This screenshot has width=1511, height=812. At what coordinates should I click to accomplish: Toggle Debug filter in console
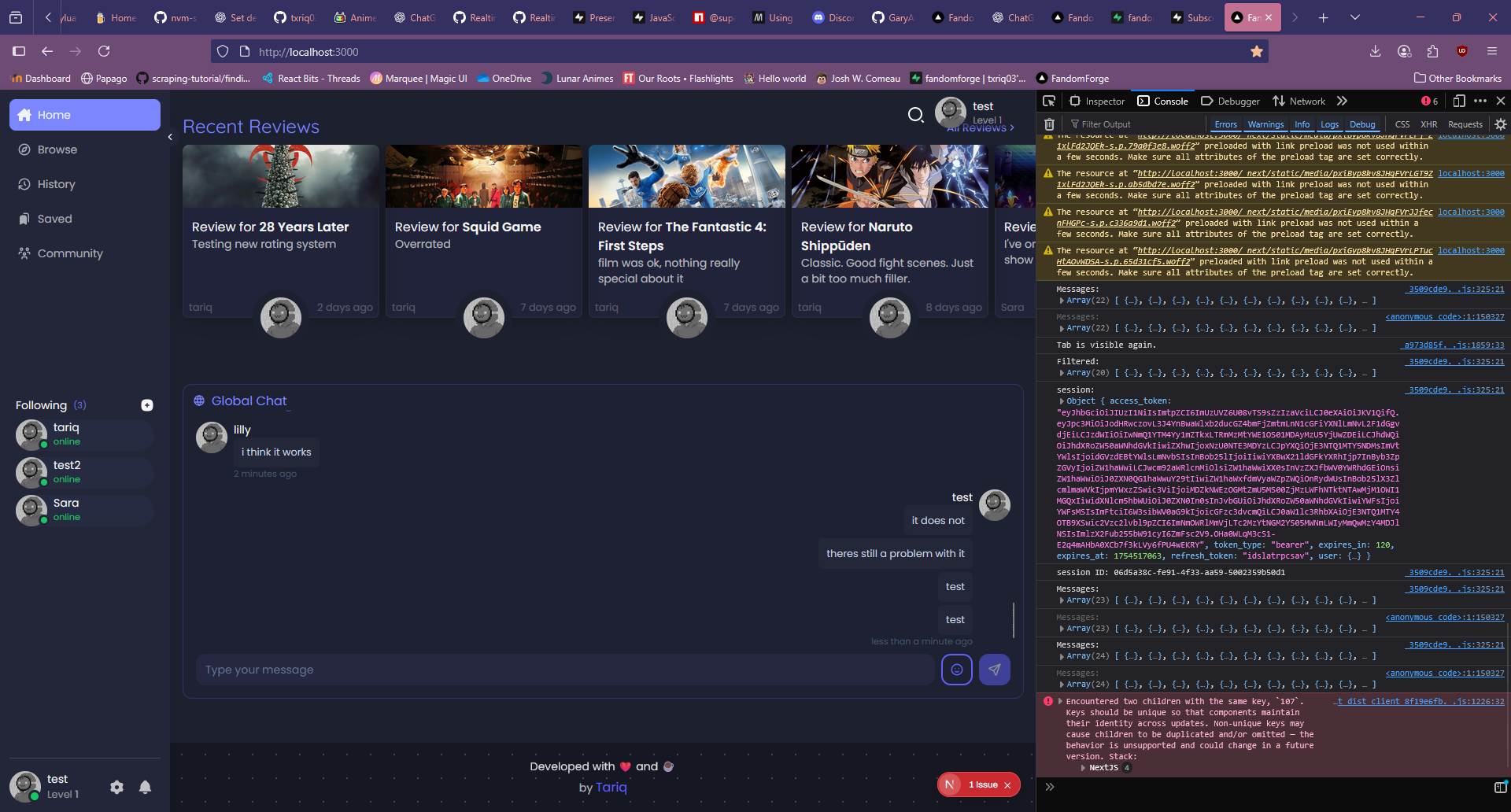click(x=1362, y=124)
